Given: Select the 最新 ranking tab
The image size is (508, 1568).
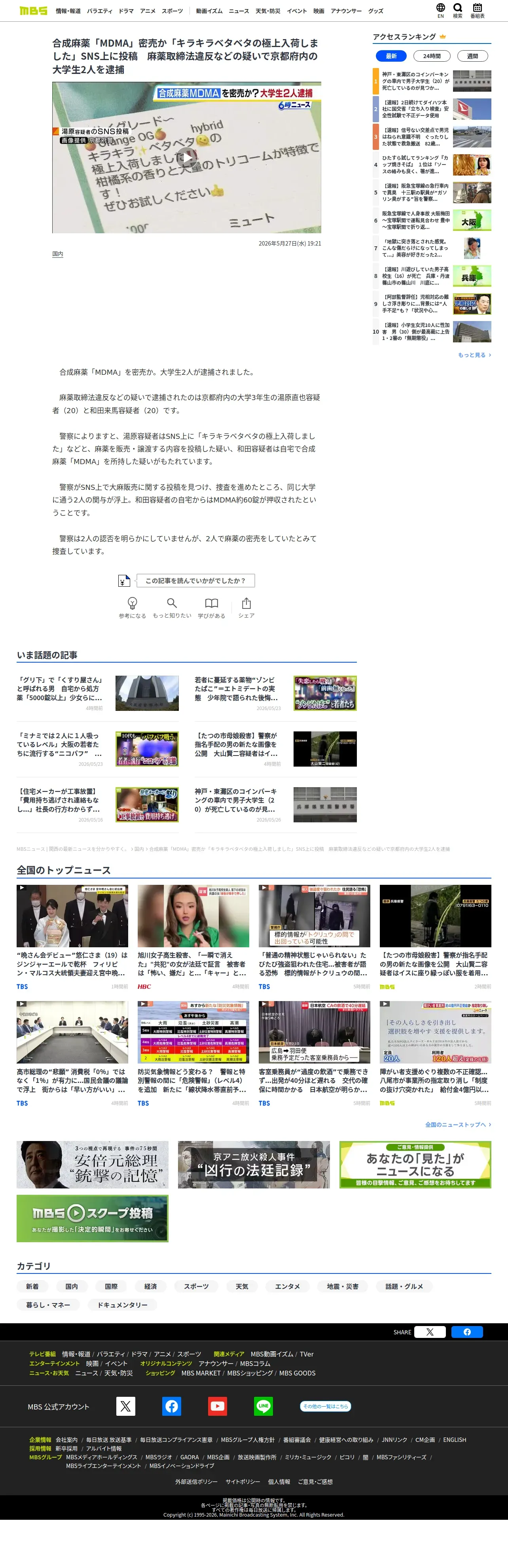Looking at the screenshot, I should 391,56.
